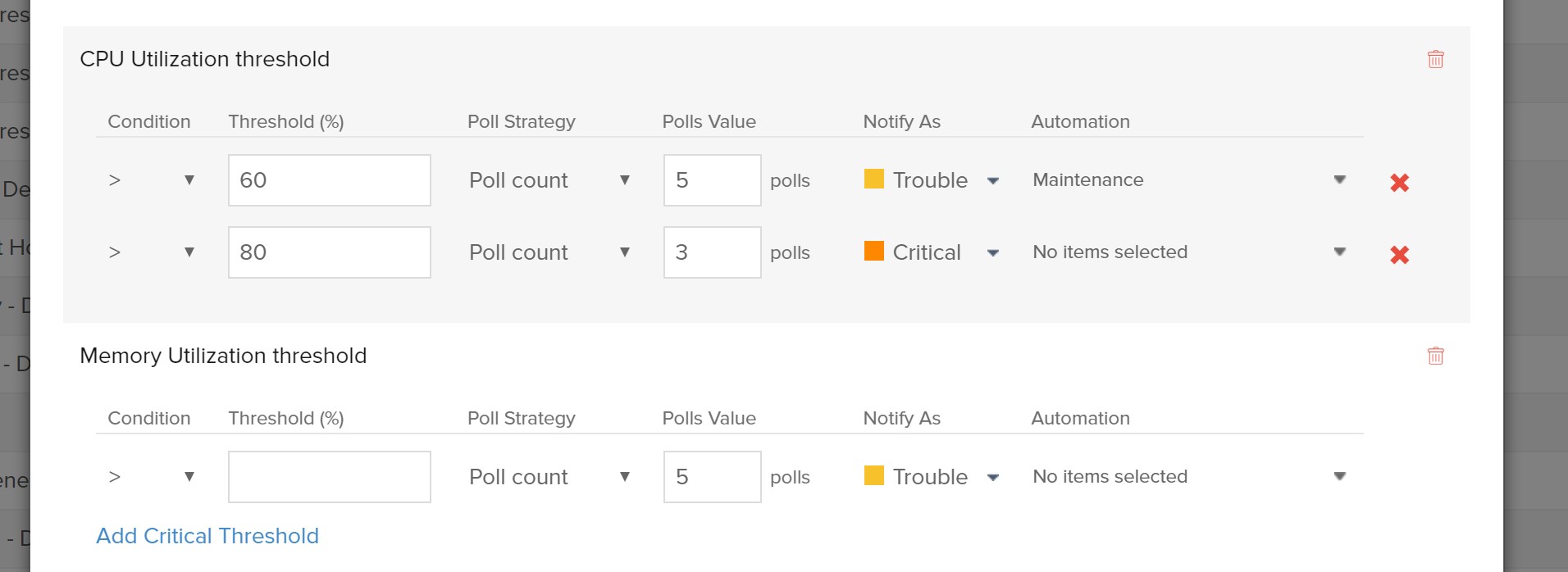Image resolution: width=1568 pixels, height=572 pixels.
Task: Open condition dropdown for CPU 60 threshold
Action: [152, 180]
